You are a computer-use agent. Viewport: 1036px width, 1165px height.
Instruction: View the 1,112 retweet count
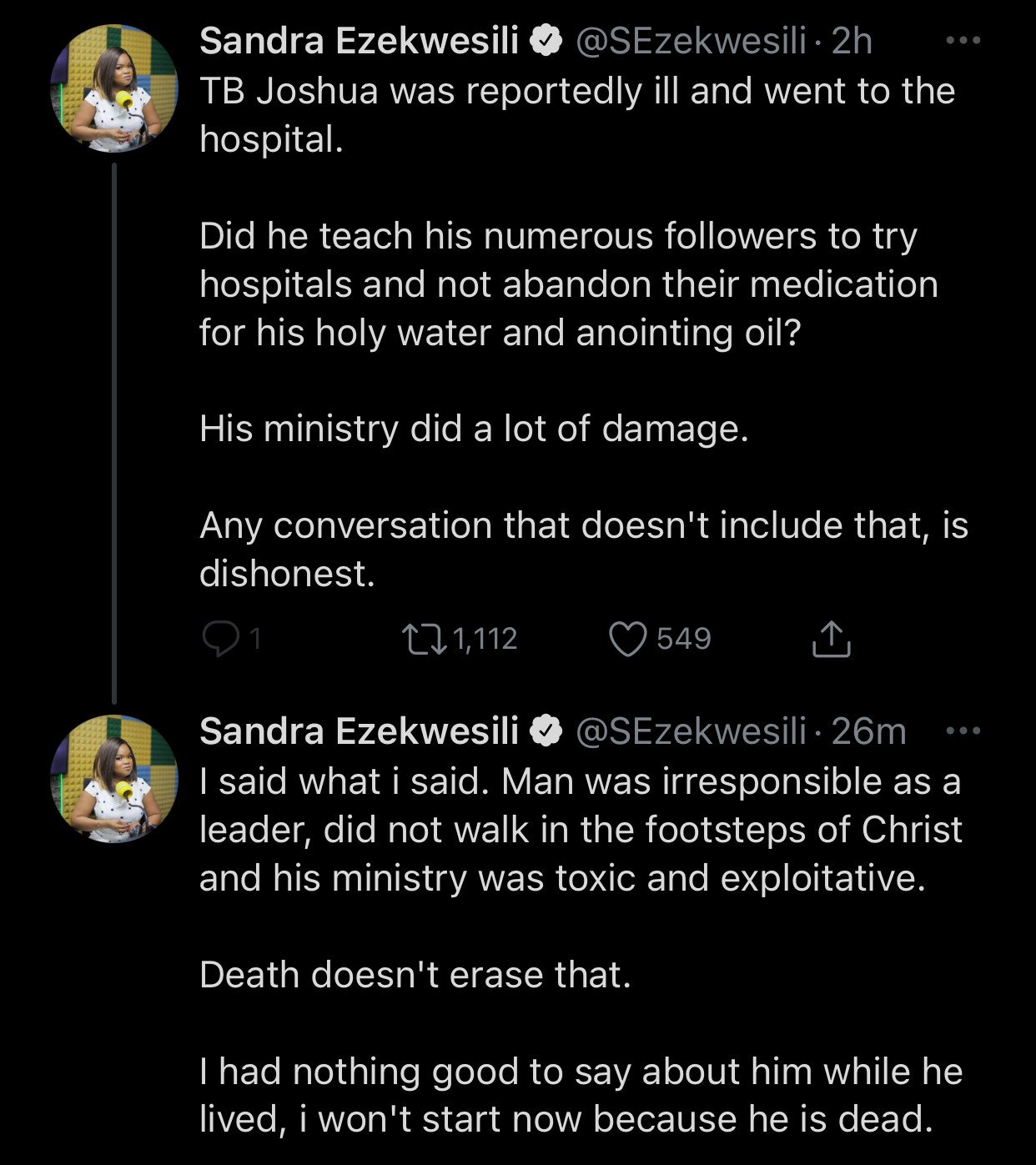[x=485, y=640]
